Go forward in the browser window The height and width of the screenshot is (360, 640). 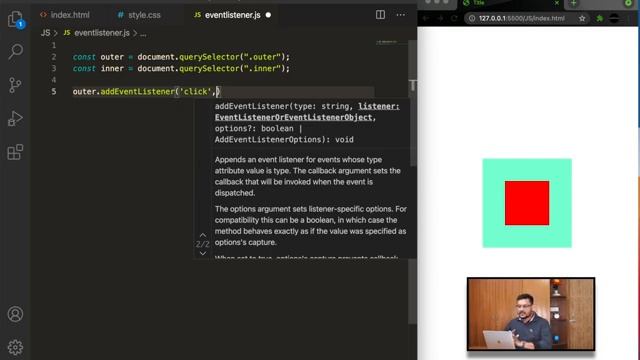440,18
